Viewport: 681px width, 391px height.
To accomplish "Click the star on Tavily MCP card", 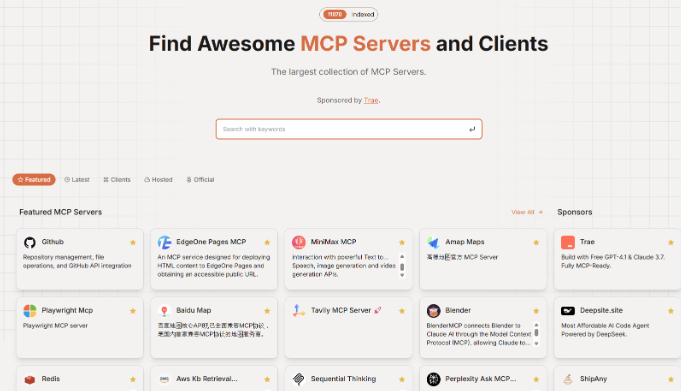I will [x=402, y=311].
